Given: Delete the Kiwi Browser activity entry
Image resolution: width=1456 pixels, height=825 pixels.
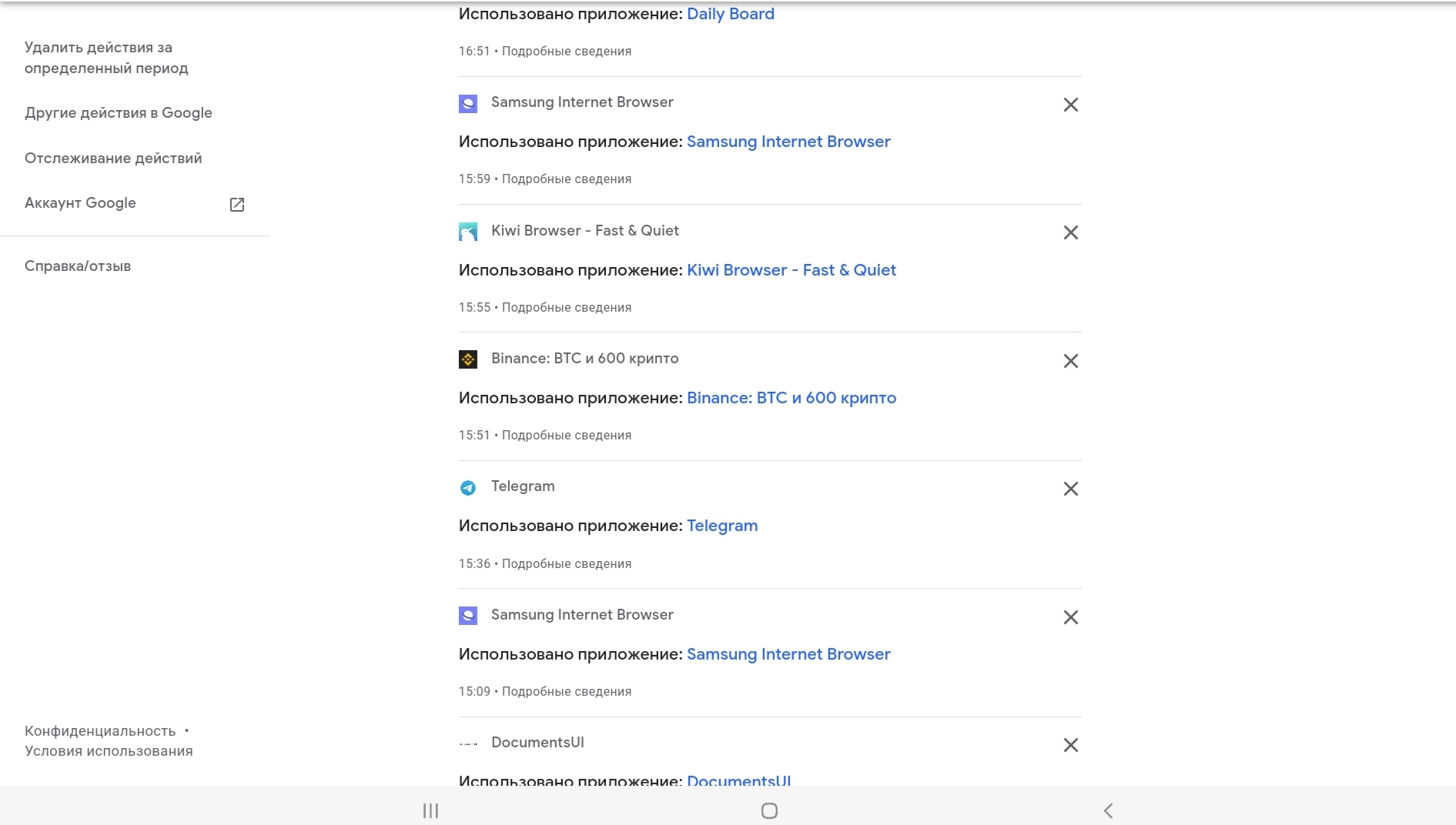Looking at the screenshot, I should [x=1070, y=232].
